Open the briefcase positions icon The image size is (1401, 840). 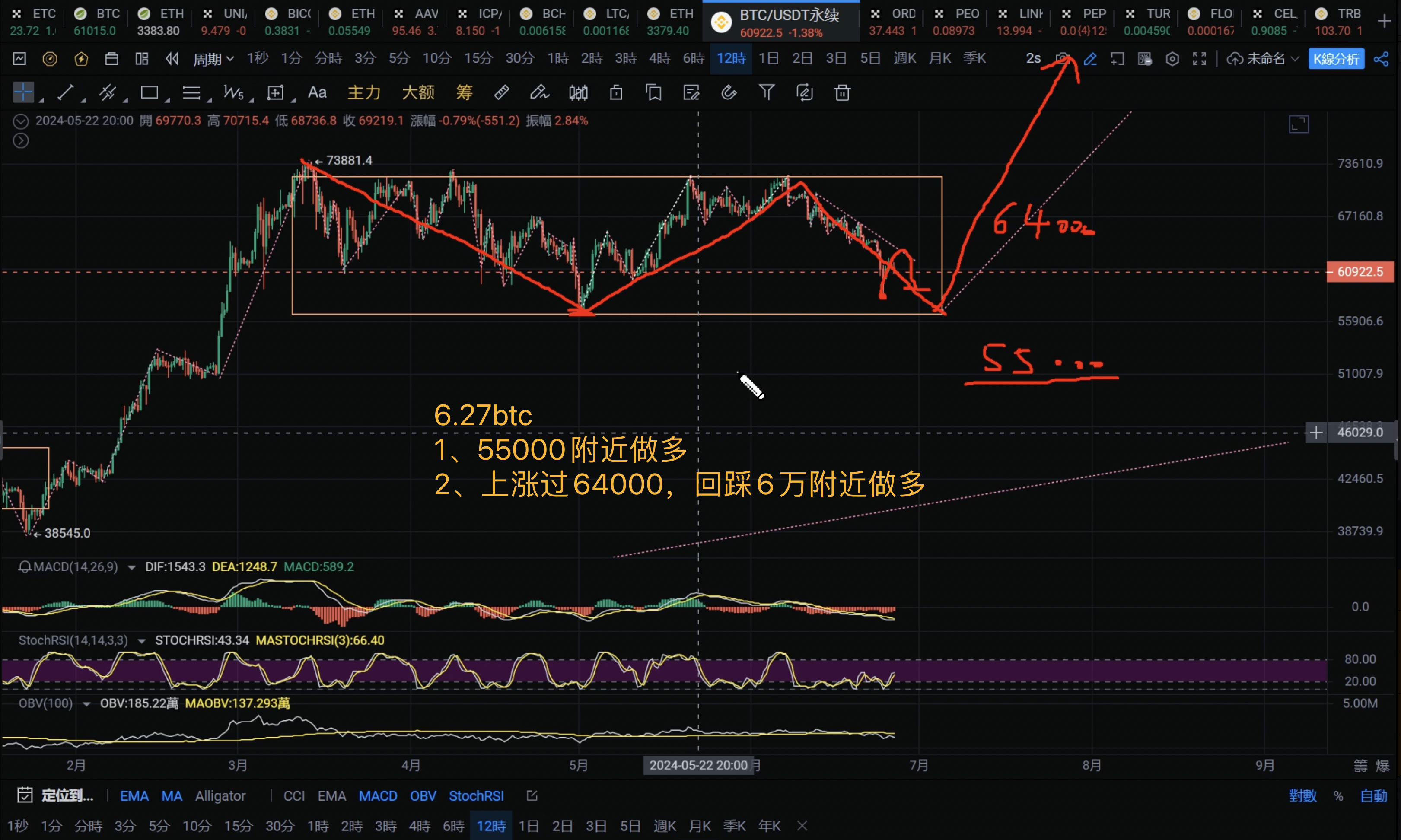111,58
